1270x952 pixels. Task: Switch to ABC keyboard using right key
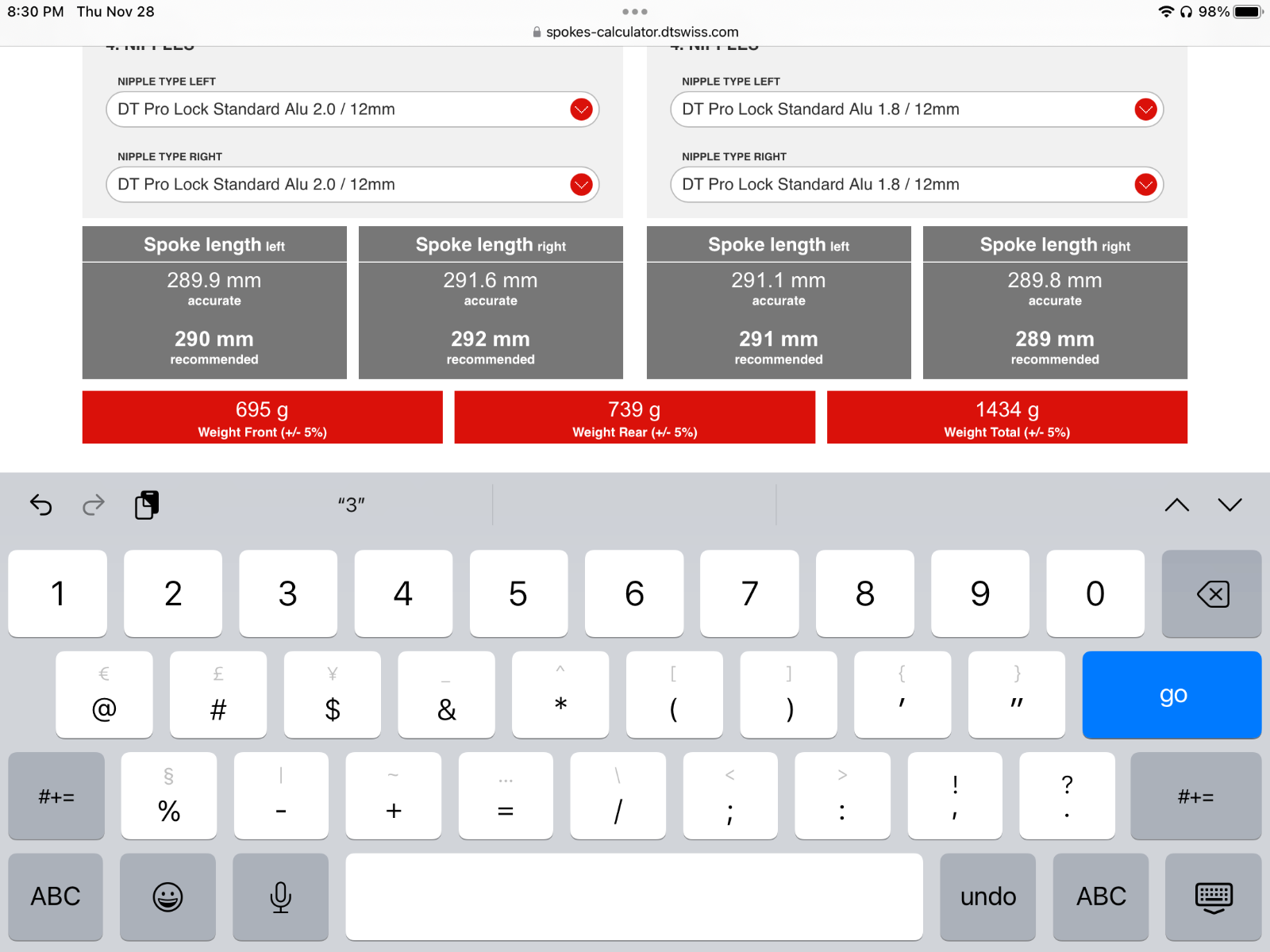coord(1101,896)
